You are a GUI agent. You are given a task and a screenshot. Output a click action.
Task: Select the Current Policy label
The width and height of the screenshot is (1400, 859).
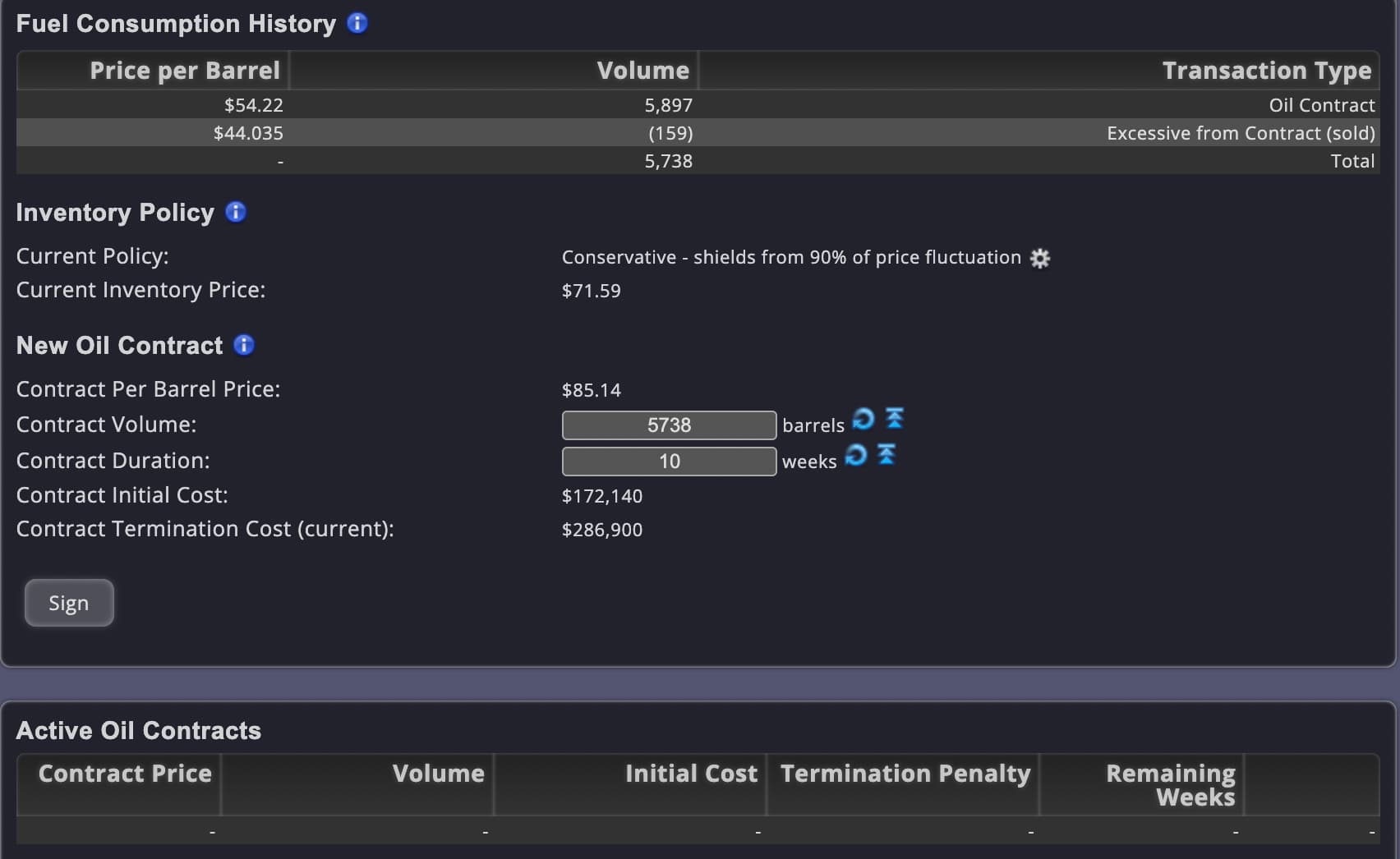point(93,256)
